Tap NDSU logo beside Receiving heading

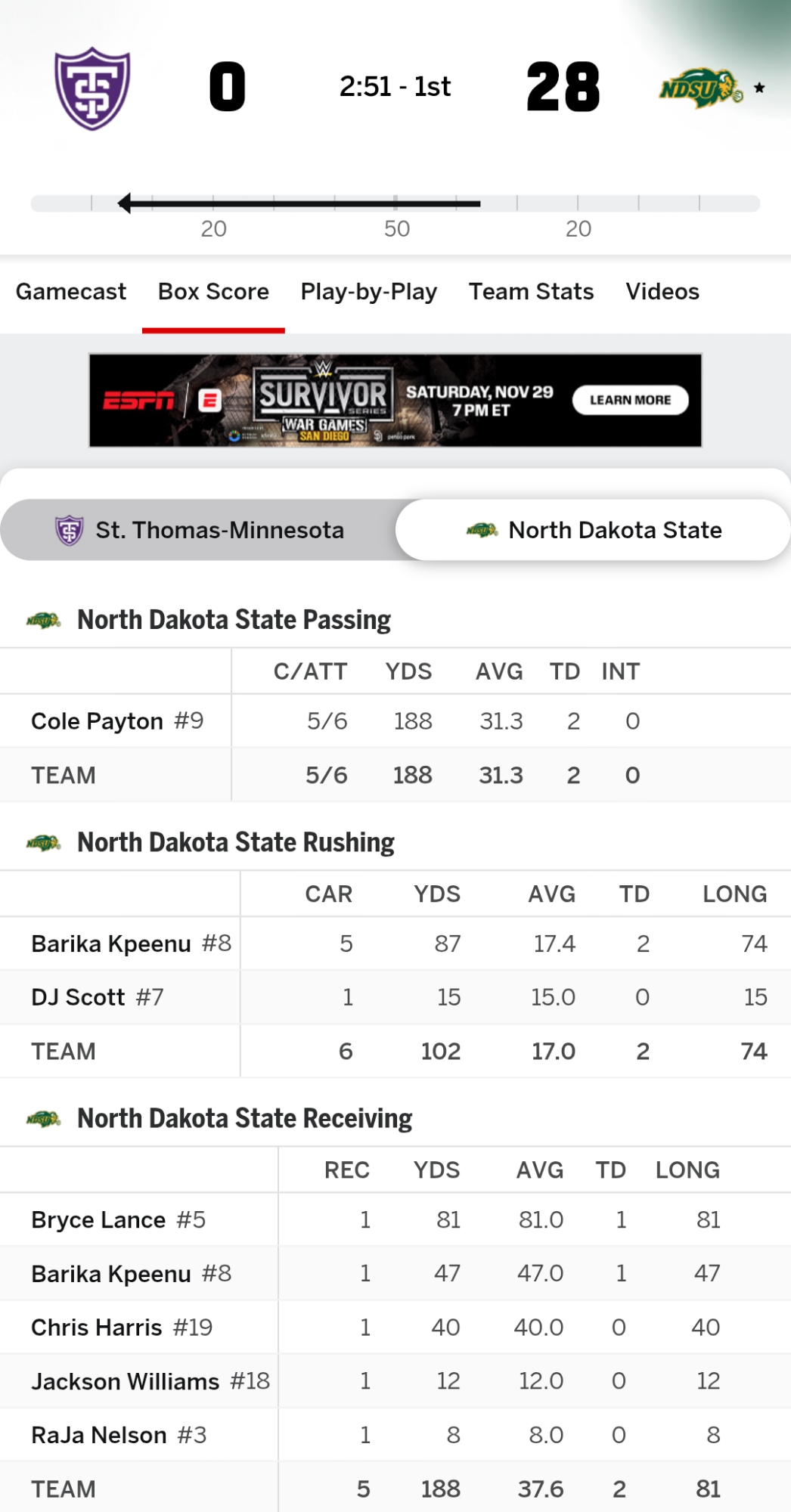click(x=43, y=1119)
